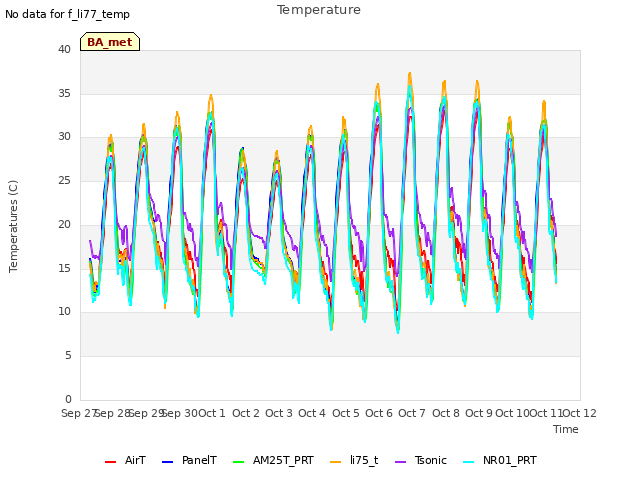The image size is (640, 480).
Task: Click the BA_met annotation label
Action: point(110,42)
